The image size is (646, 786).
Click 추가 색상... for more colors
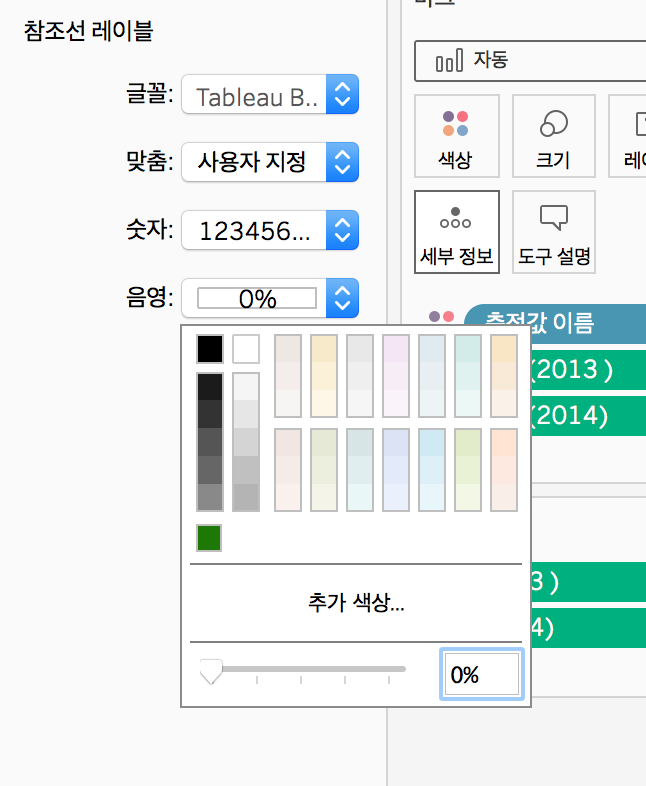[x=356, y=603]
